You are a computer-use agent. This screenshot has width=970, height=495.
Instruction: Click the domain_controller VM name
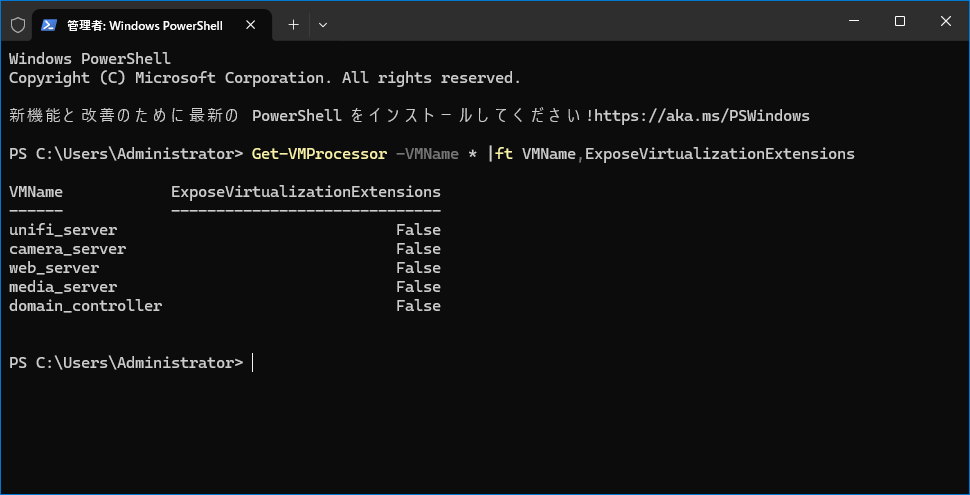[85, 306]
